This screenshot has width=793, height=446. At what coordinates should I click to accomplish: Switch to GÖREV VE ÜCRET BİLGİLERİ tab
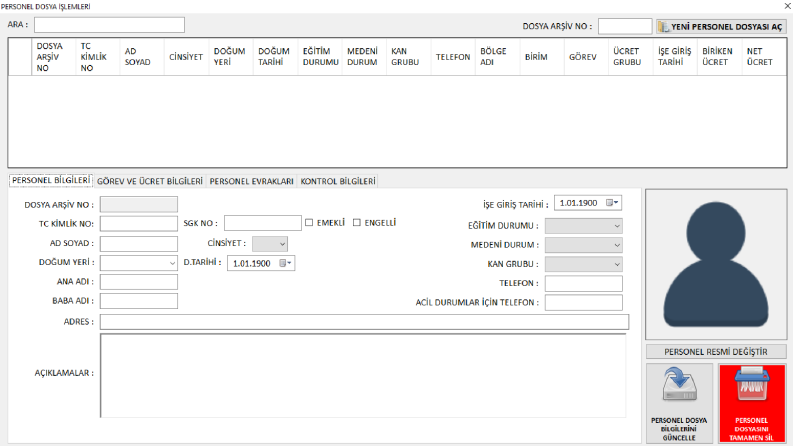[x=150, y=181]
